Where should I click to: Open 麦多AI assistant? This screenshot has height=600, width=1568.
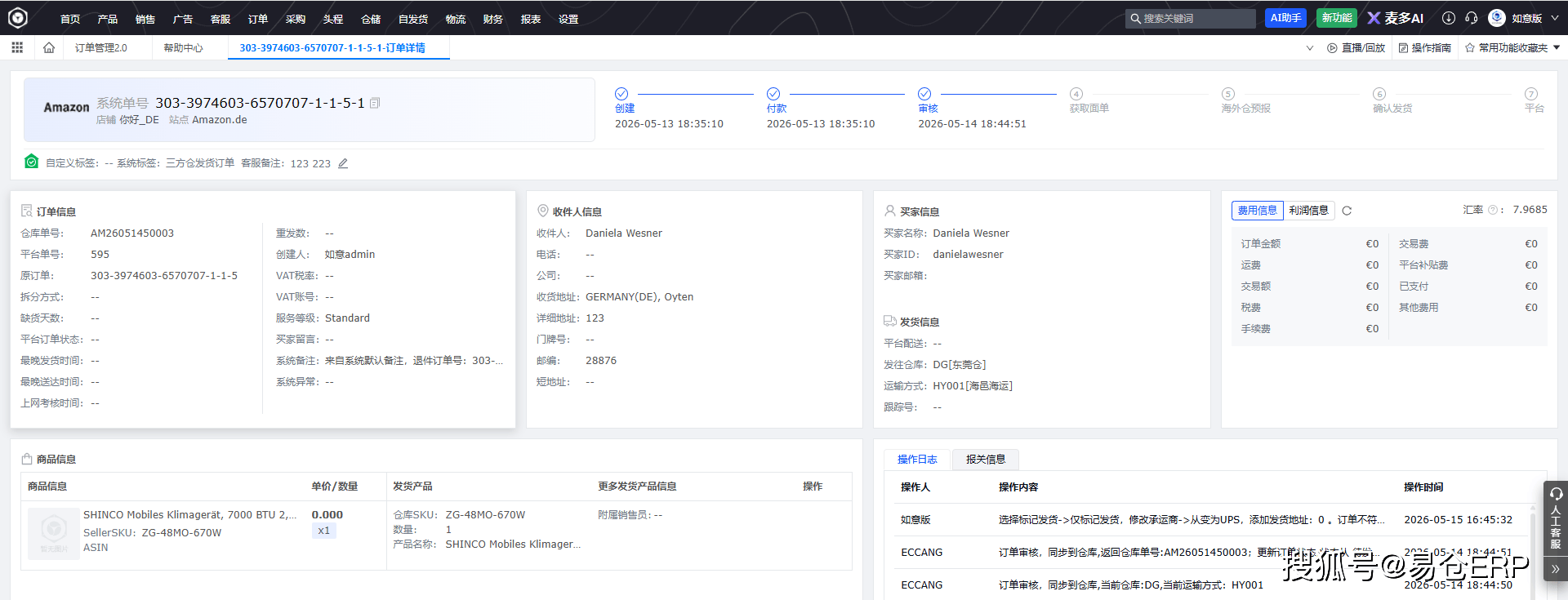point(1396,18)
